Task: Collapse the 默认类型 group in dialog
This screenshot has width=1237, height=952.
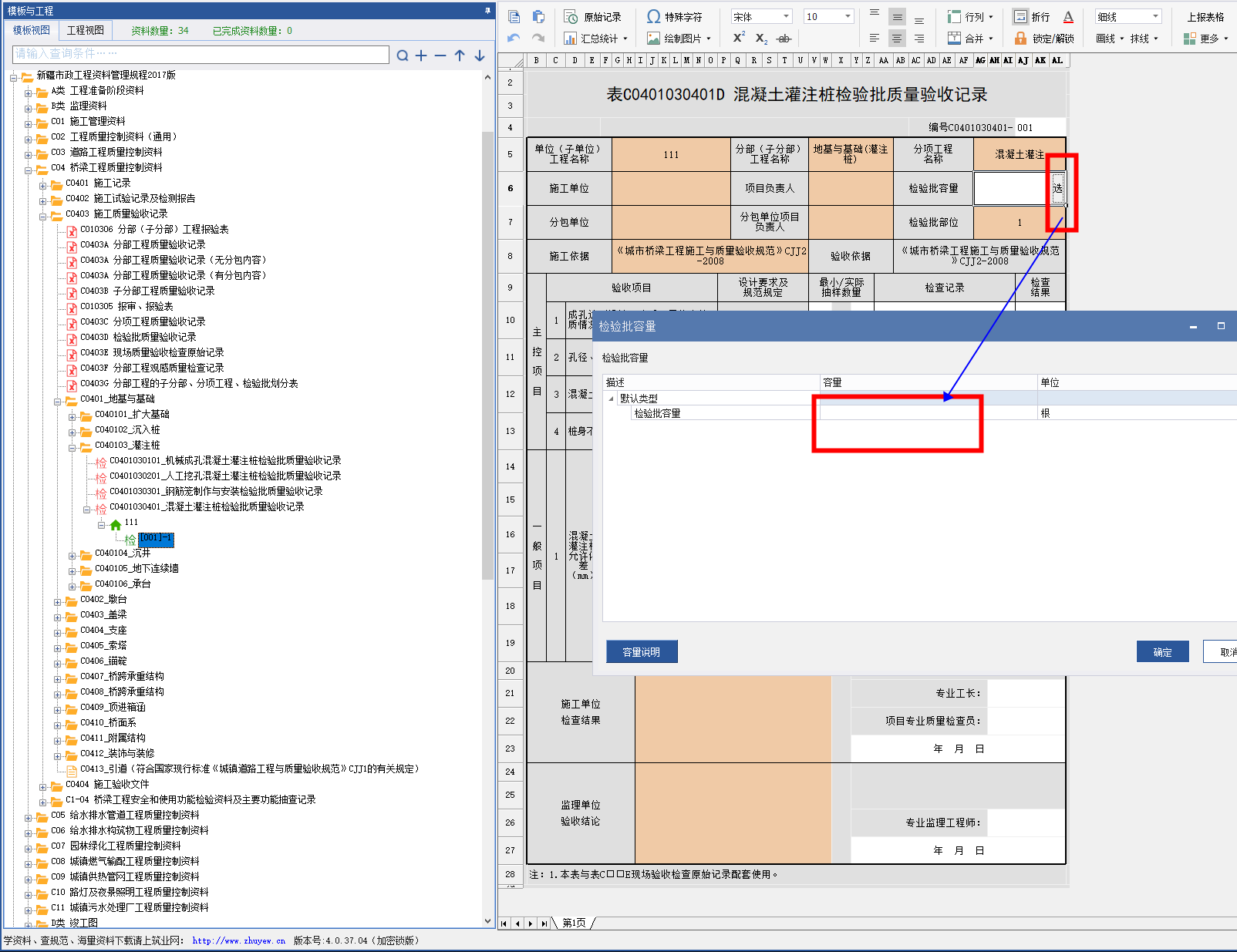Action: [x=612, y=399]
